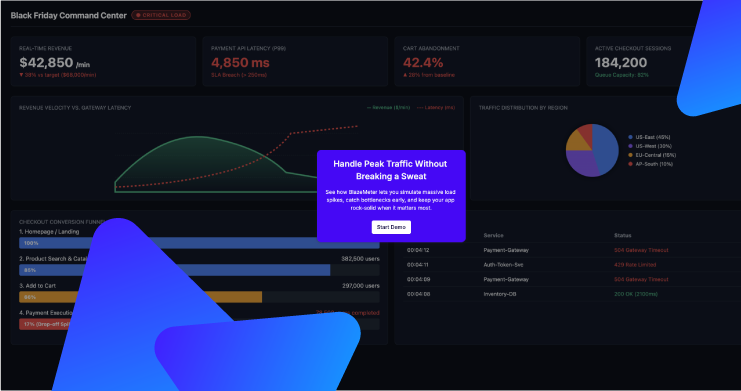Image resolution: width=741 pixels, height=391 pixels.
Task: Click the Homepage / Landing 100% funnel bar
Action: (199, 243)
